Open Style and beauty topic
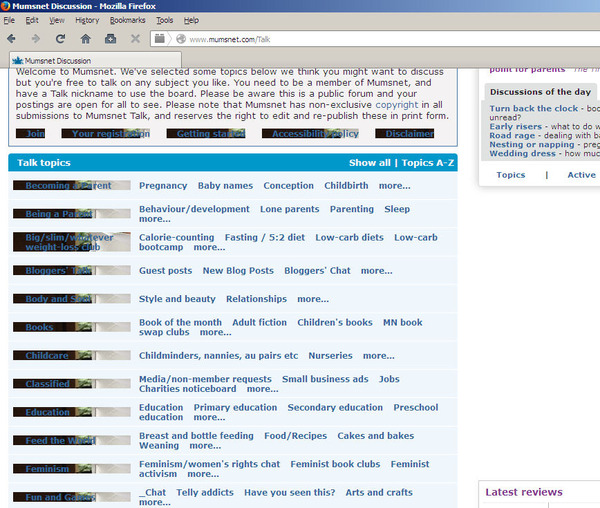This screenshot has height=508, width=600. (x=177, y=299)
